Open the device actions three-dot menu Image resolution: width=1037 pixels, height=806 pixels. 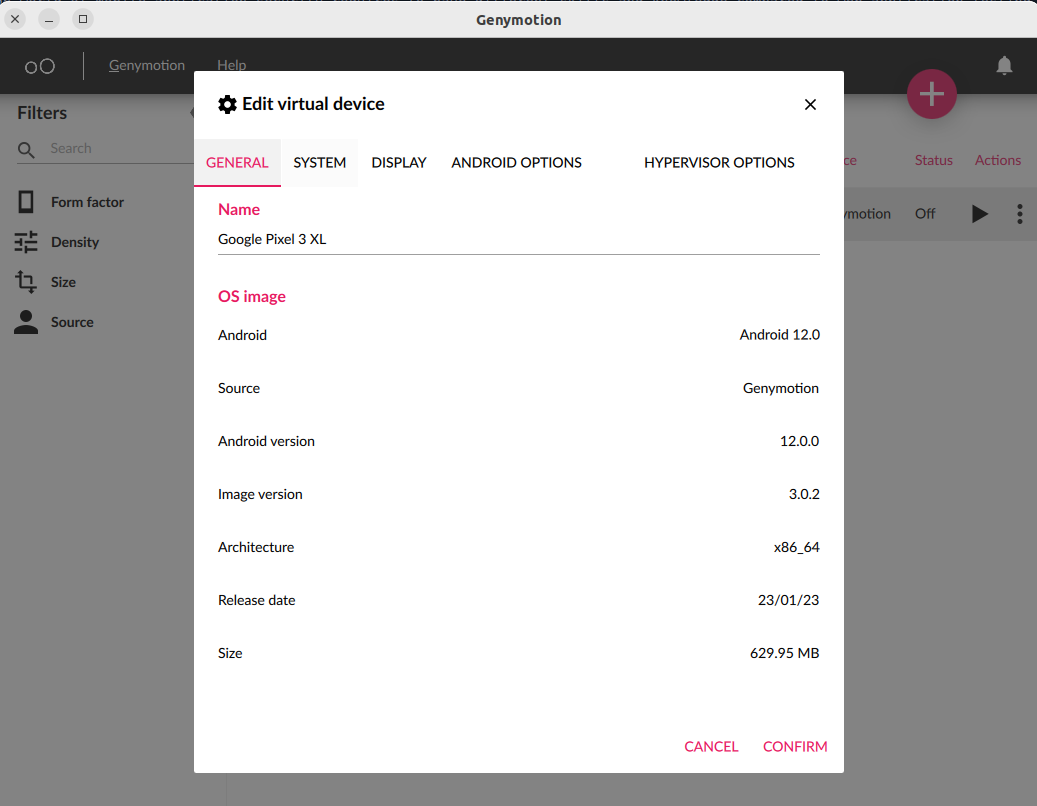(x=1020, y=214)
